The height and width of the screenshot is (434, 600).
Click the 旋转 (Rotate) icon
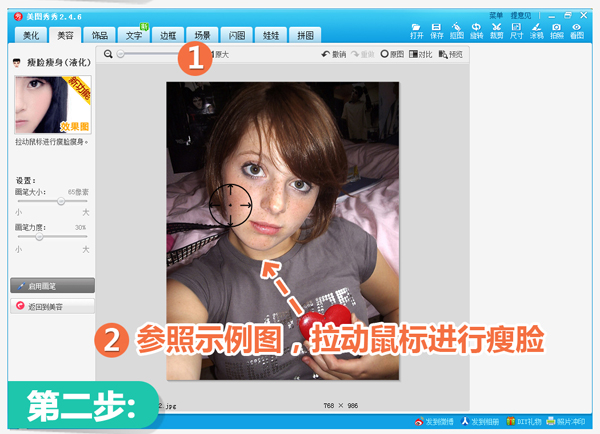[x=476, y=30]
